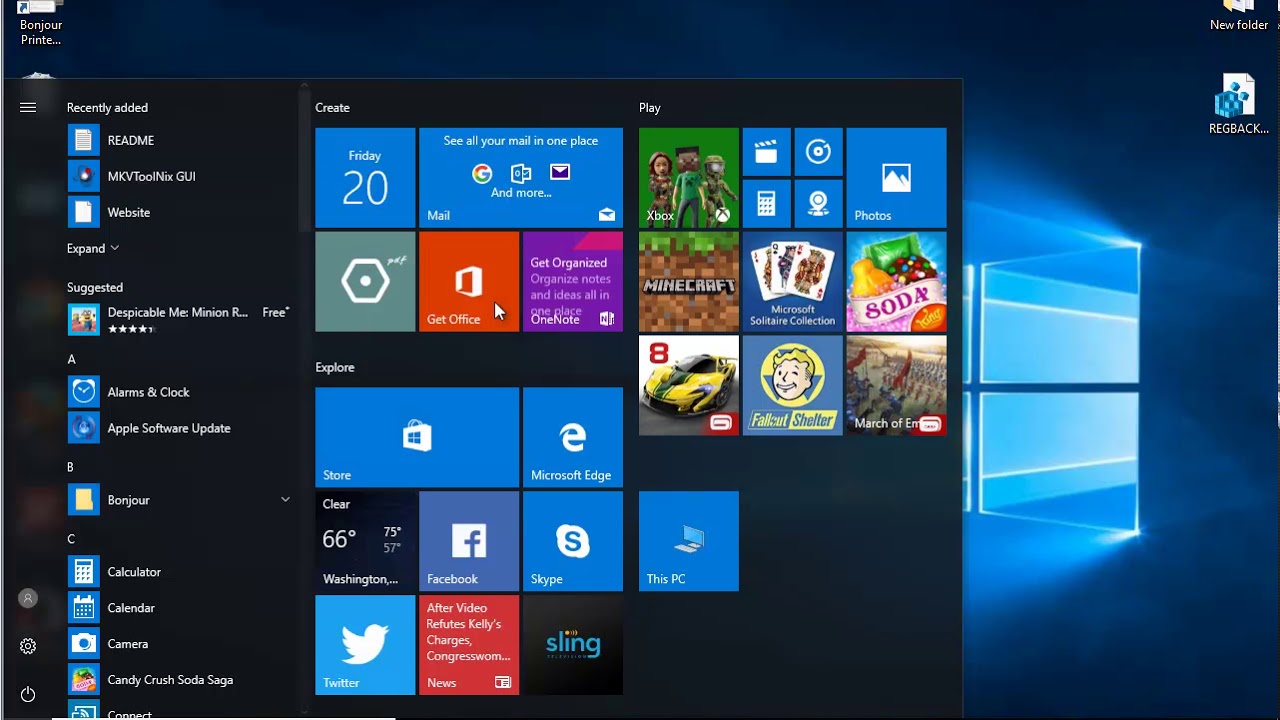Click the Play group heading
Image resolution: width=1280 pixels, height=720 pixels.
[x=650, y=107]
